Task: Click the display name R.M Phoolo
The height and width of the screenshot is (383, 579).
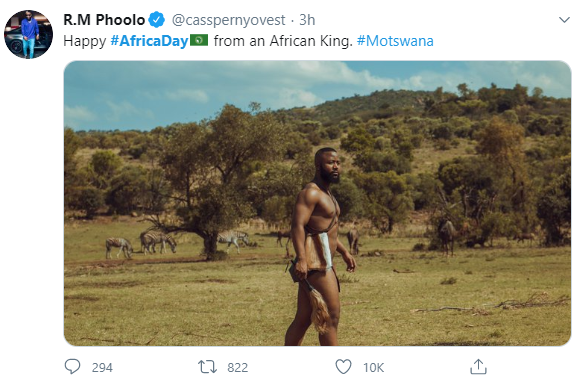Action: 104,20
